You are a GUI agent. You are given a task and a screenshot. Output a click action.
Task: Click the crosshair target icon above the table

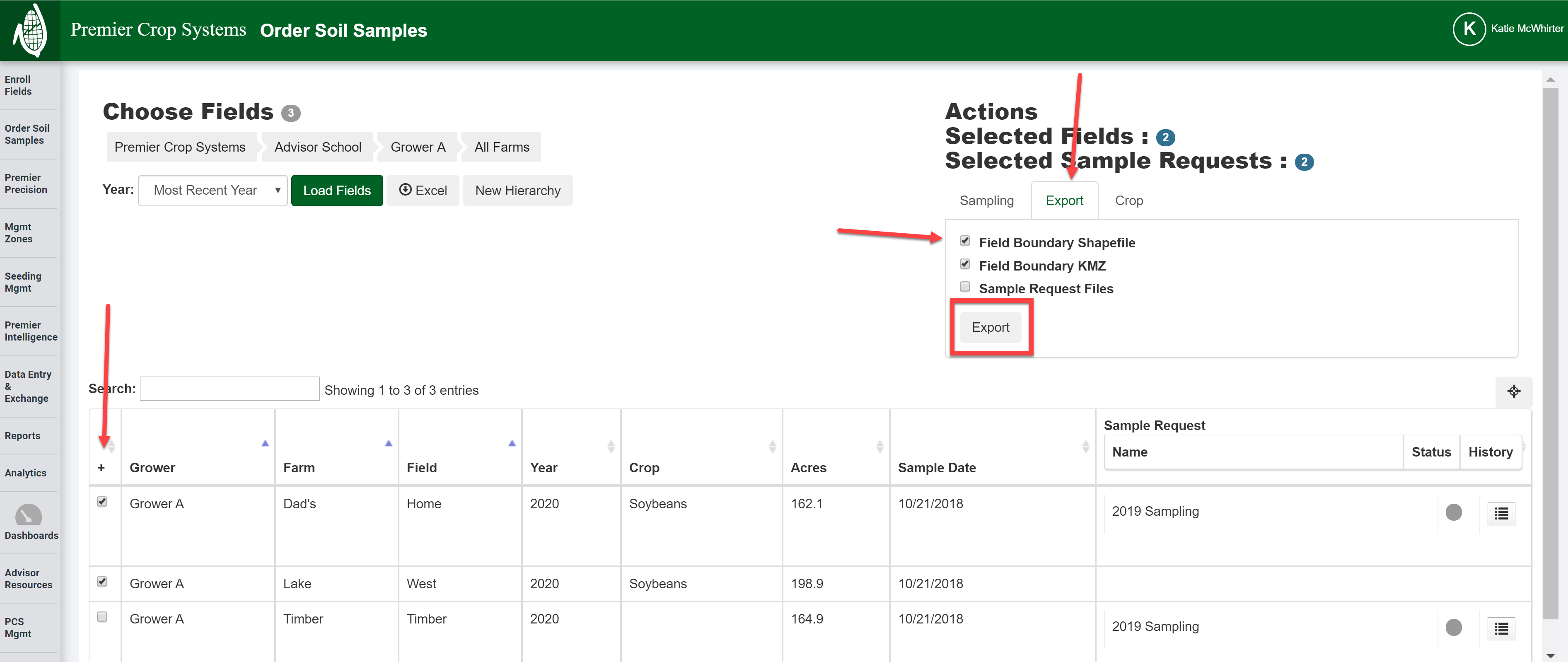(1515, 391)
